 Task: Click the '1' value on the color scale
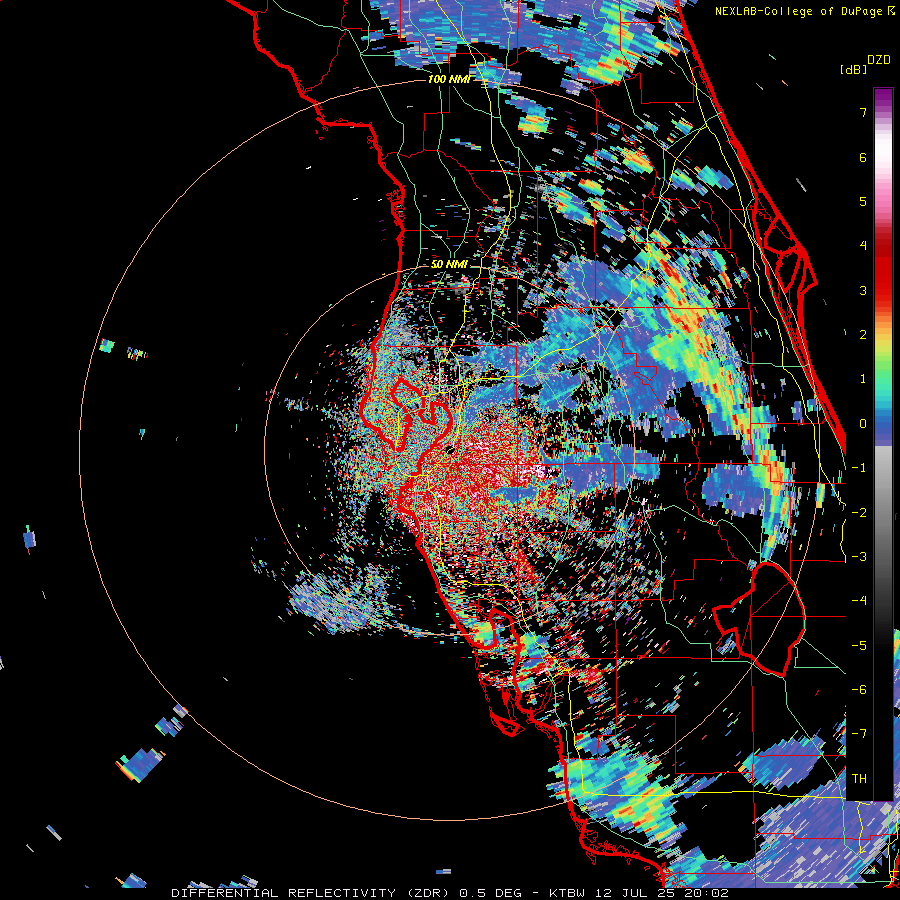pyautogui.click(x=863, y=379)
